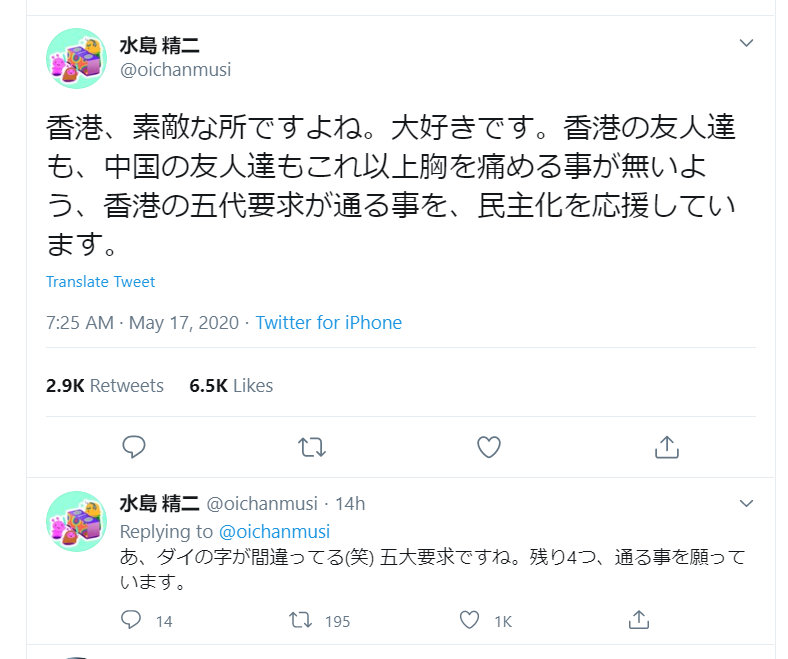Open the Twitter for iPhone source link
This screenshot has height=659, width=788.
tap(328, 323)
